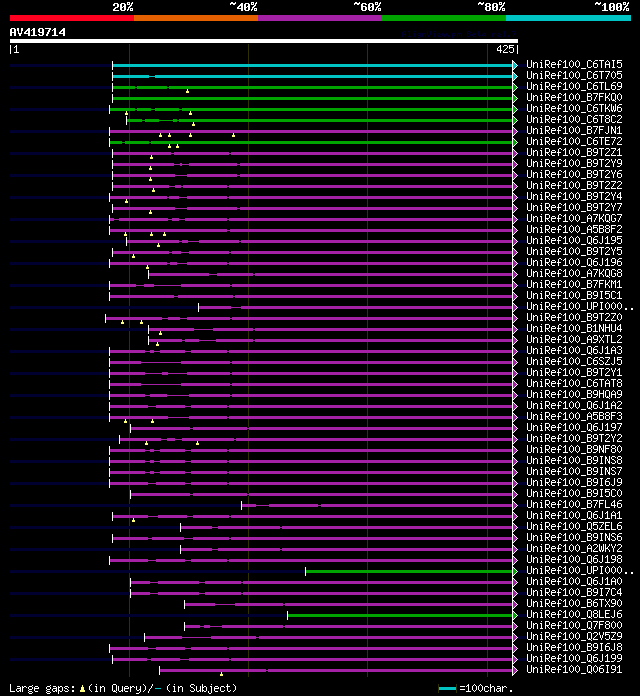Image resolution: width=640 pixels, height=696 pixels.
Task: Select label UniRef100_A5B8F2
Action: point(574,229)
